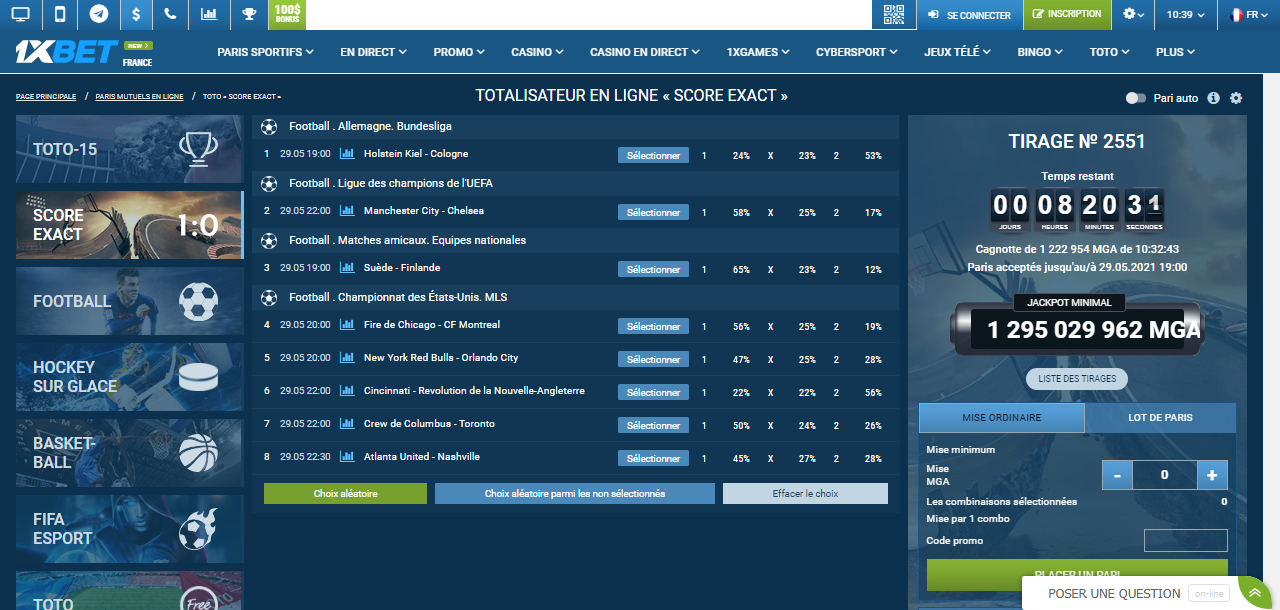This screenshot has height=610, width=1280.
Task: Select FOOTBALL toto in the sidebar
Action: [x=129, y=301]
